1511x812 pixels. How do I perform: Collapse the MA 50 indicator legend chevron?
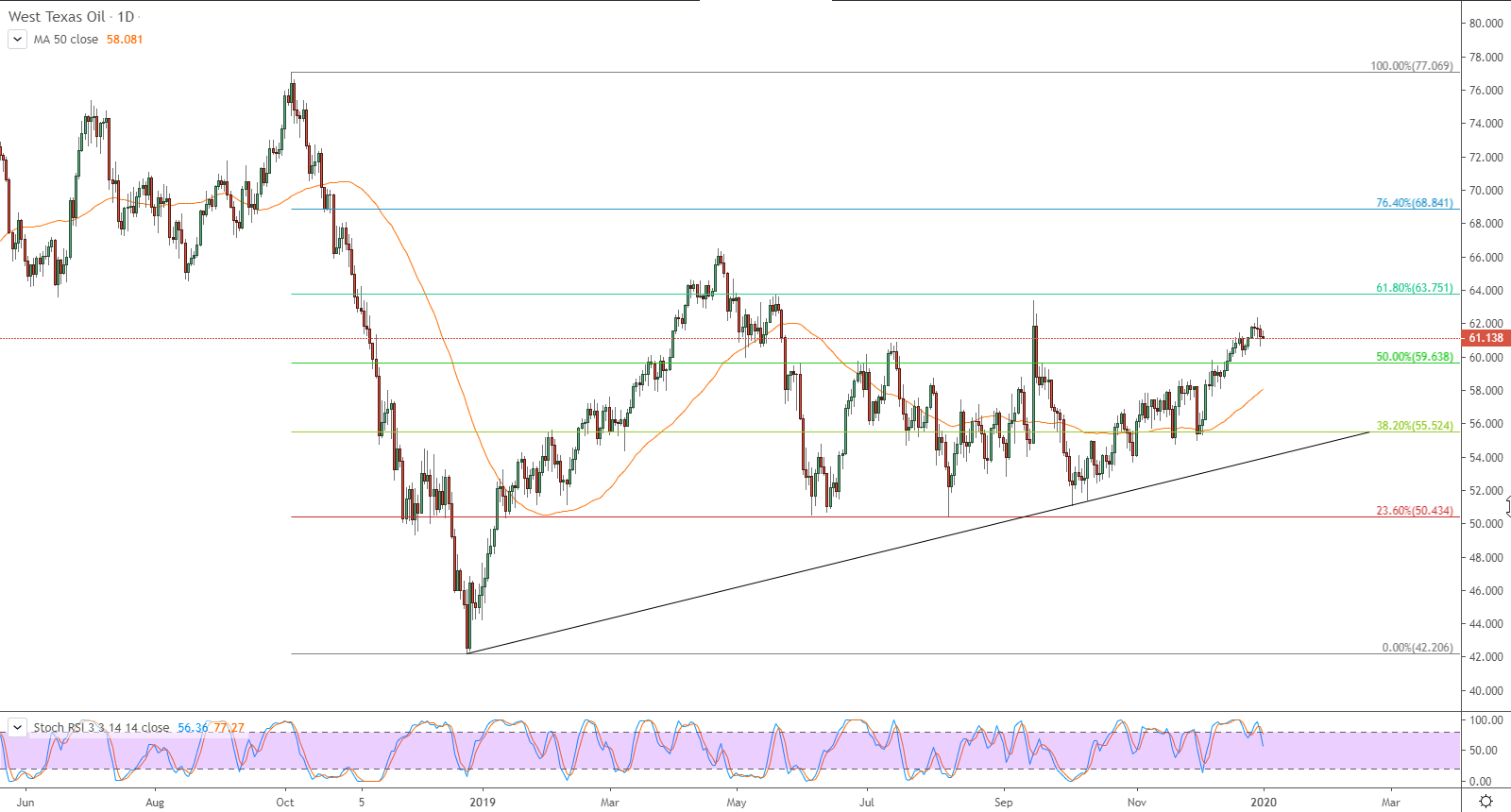[x=17, y=39]
